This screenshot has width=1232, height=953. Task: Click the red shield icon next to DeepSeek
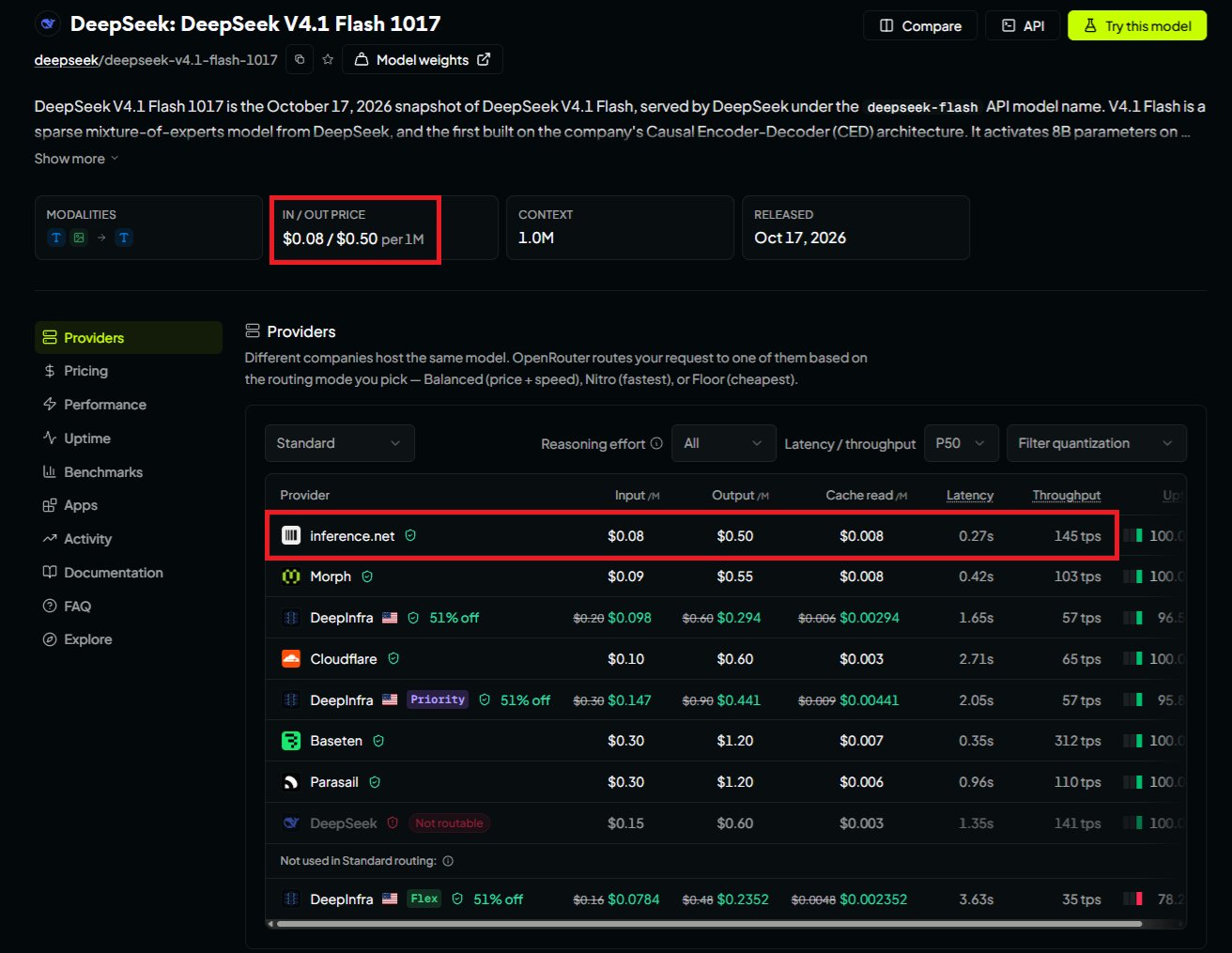coord(393,822)
